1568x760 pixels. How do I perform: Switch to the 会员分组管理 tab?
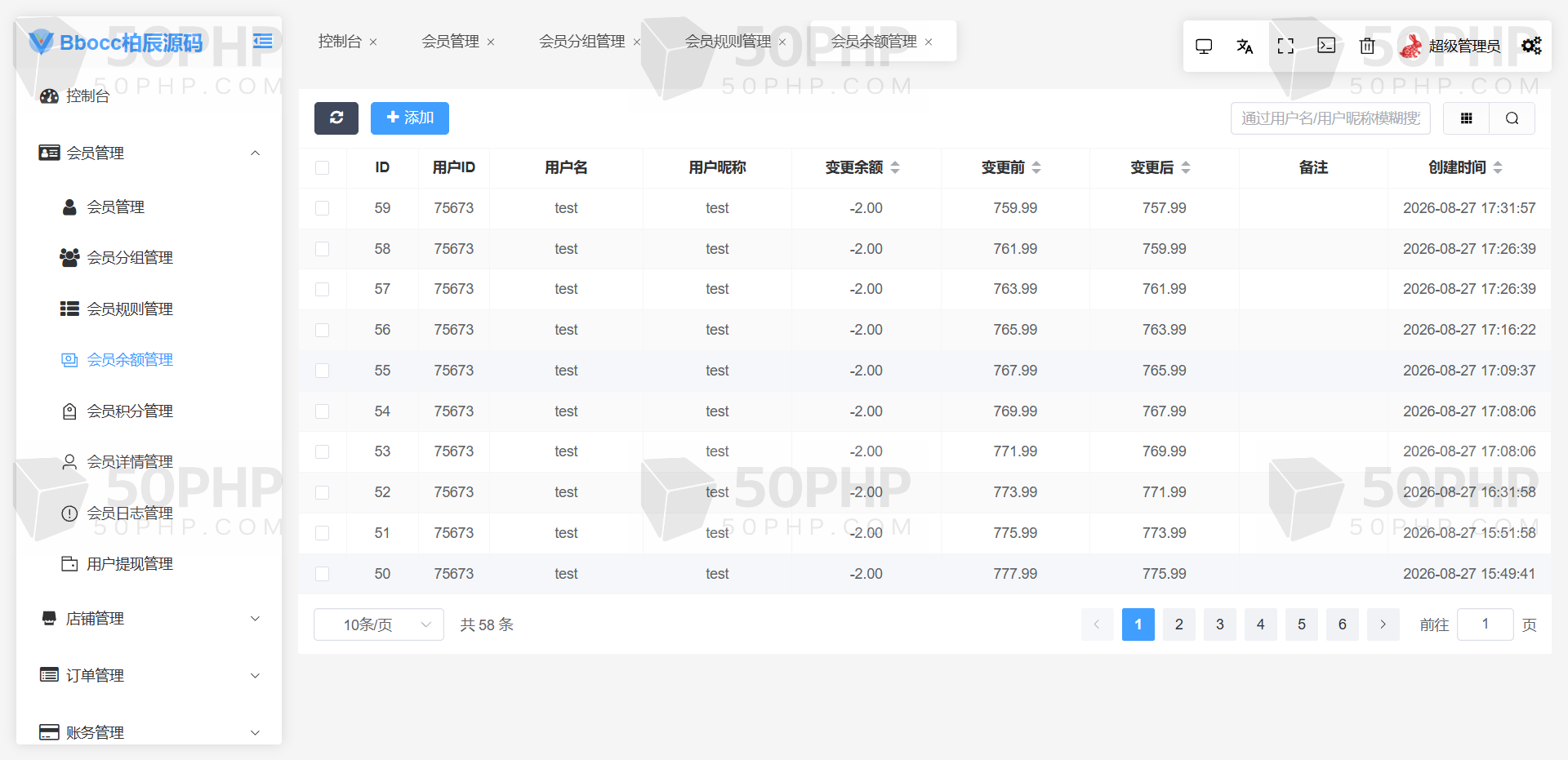[x=581, y=42]
